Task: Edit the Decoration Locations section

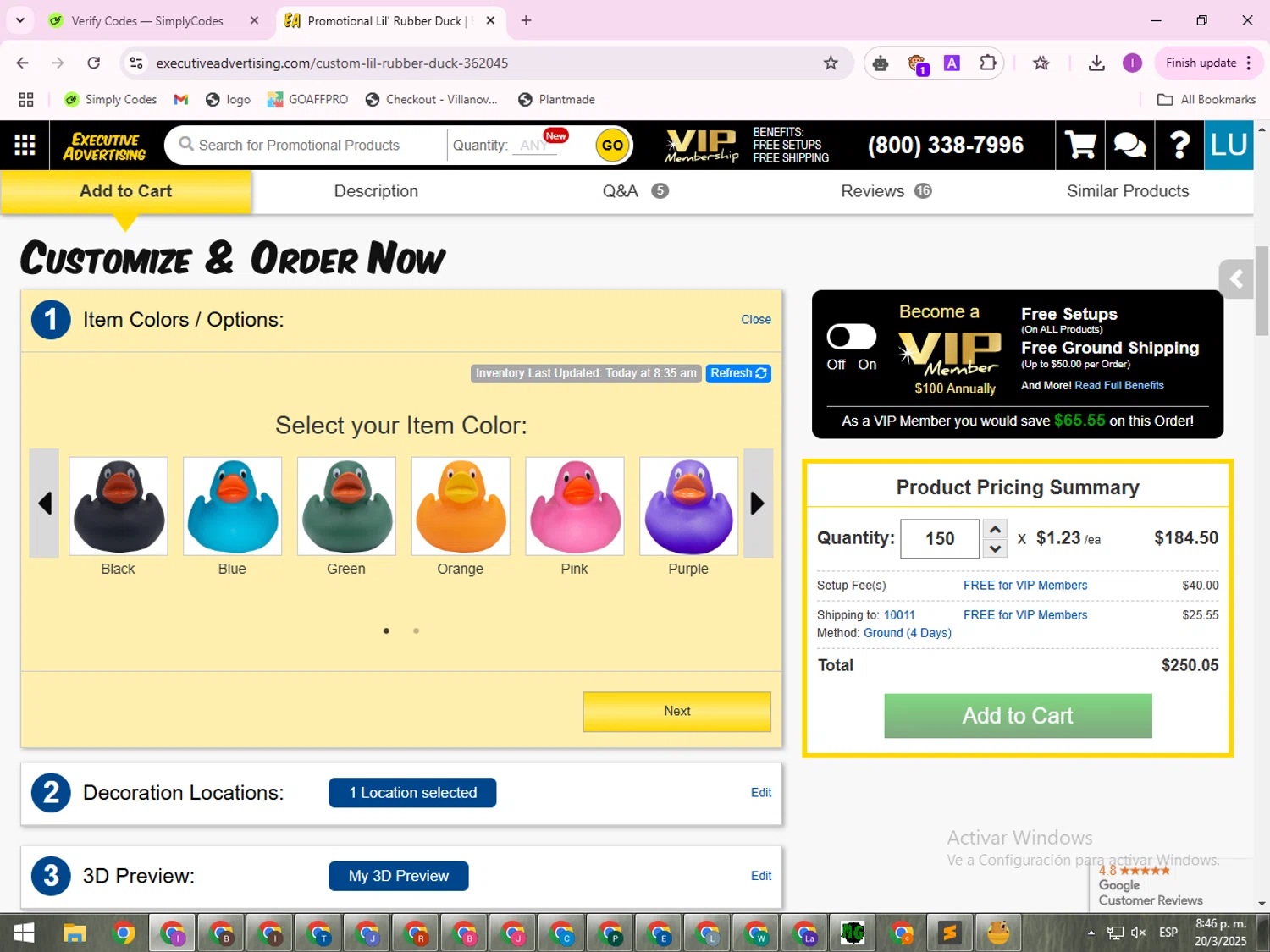Action: tap(761, 793)
